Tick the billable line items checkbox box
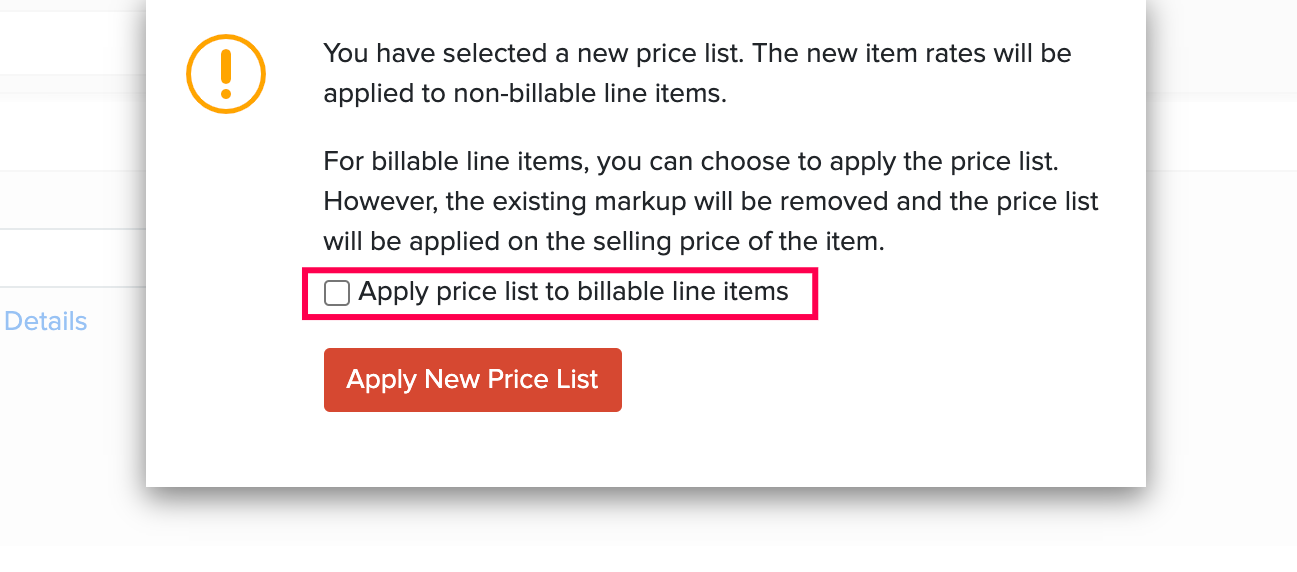Image resolution: width=1297 pixels, height=572 pixels. [337, 293]
